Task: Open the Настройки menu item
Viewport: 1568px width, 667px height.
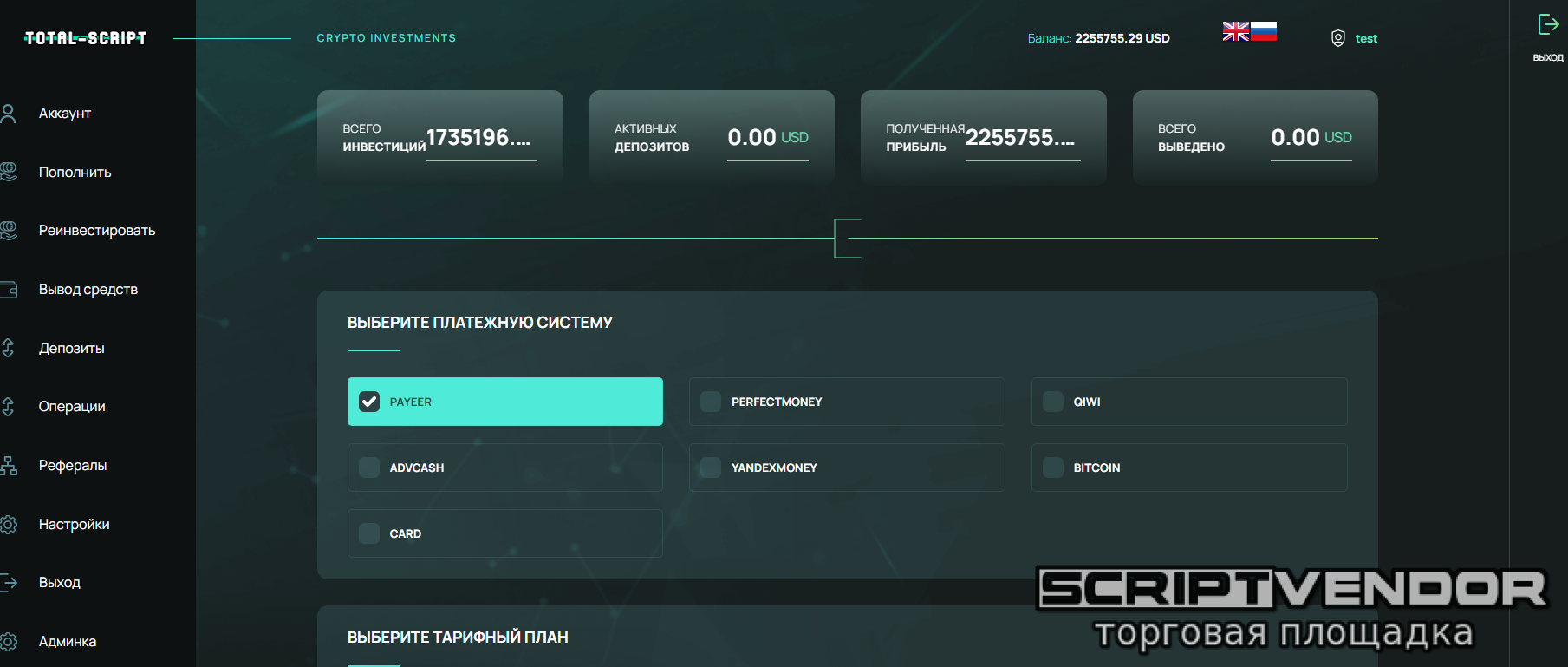Action: (x=75, y=525)
